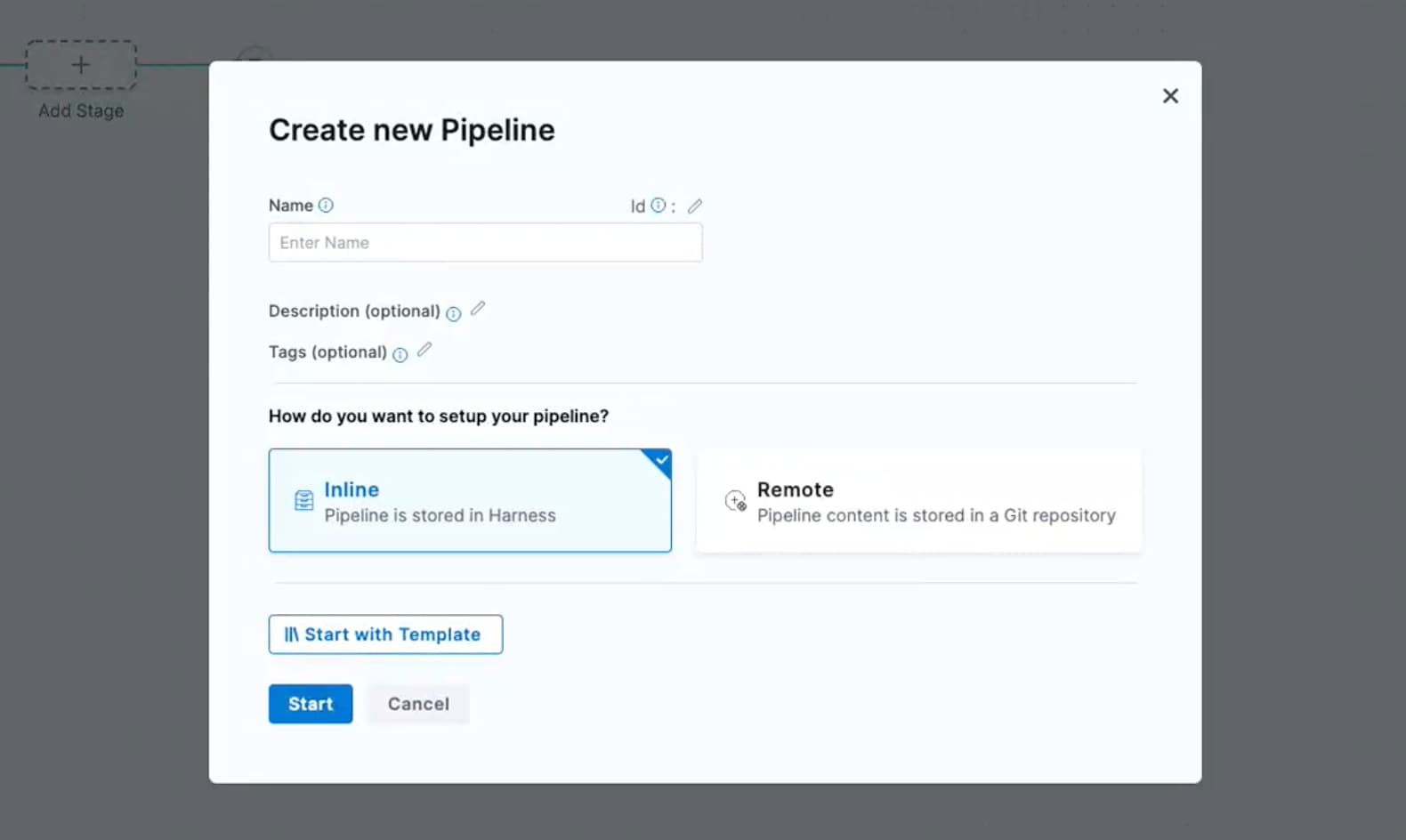Screen dimensions: 1406x840
Task: Click the info icon beside Name
Action: click(326, 206)
